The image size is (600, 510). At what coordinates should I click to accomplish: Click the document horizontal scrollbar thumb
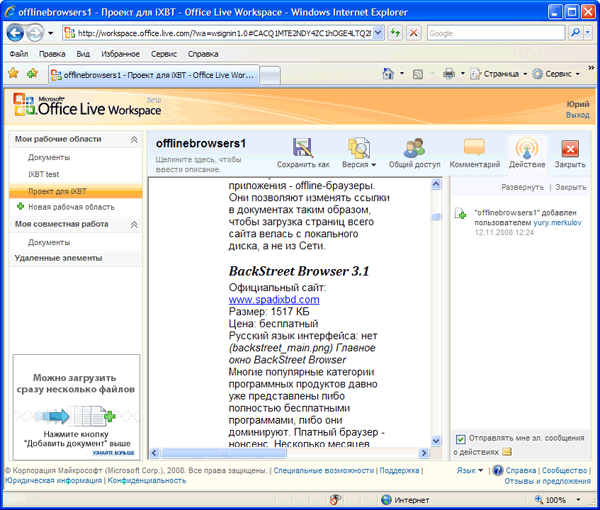223,453
